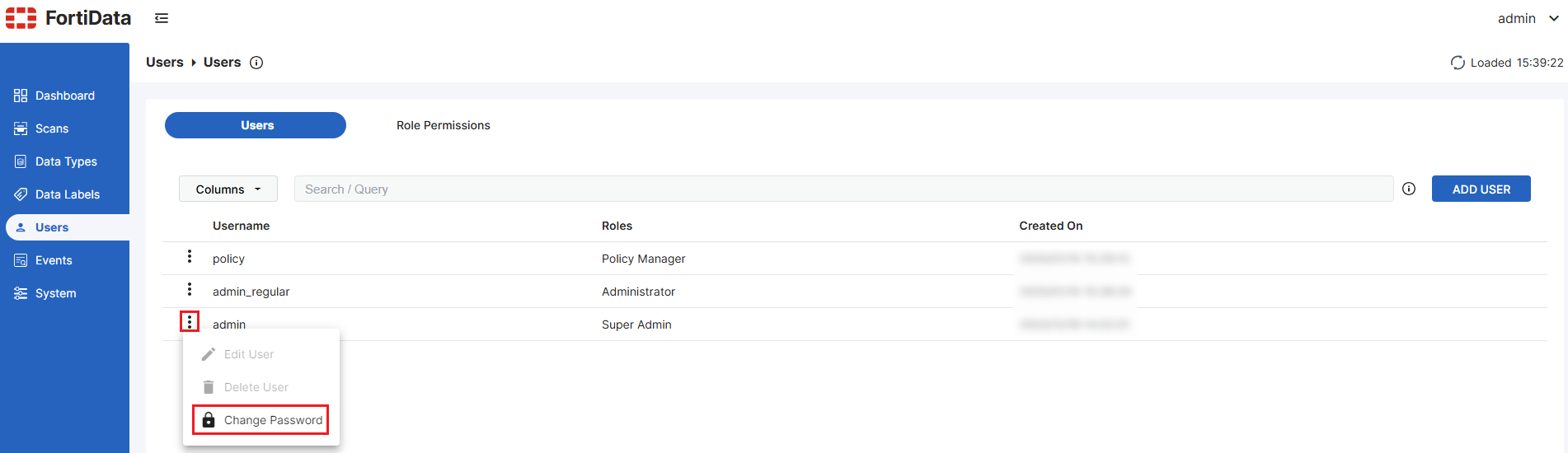
Task: Select the admin_regular username cell
Action: [x=251, y=292]
